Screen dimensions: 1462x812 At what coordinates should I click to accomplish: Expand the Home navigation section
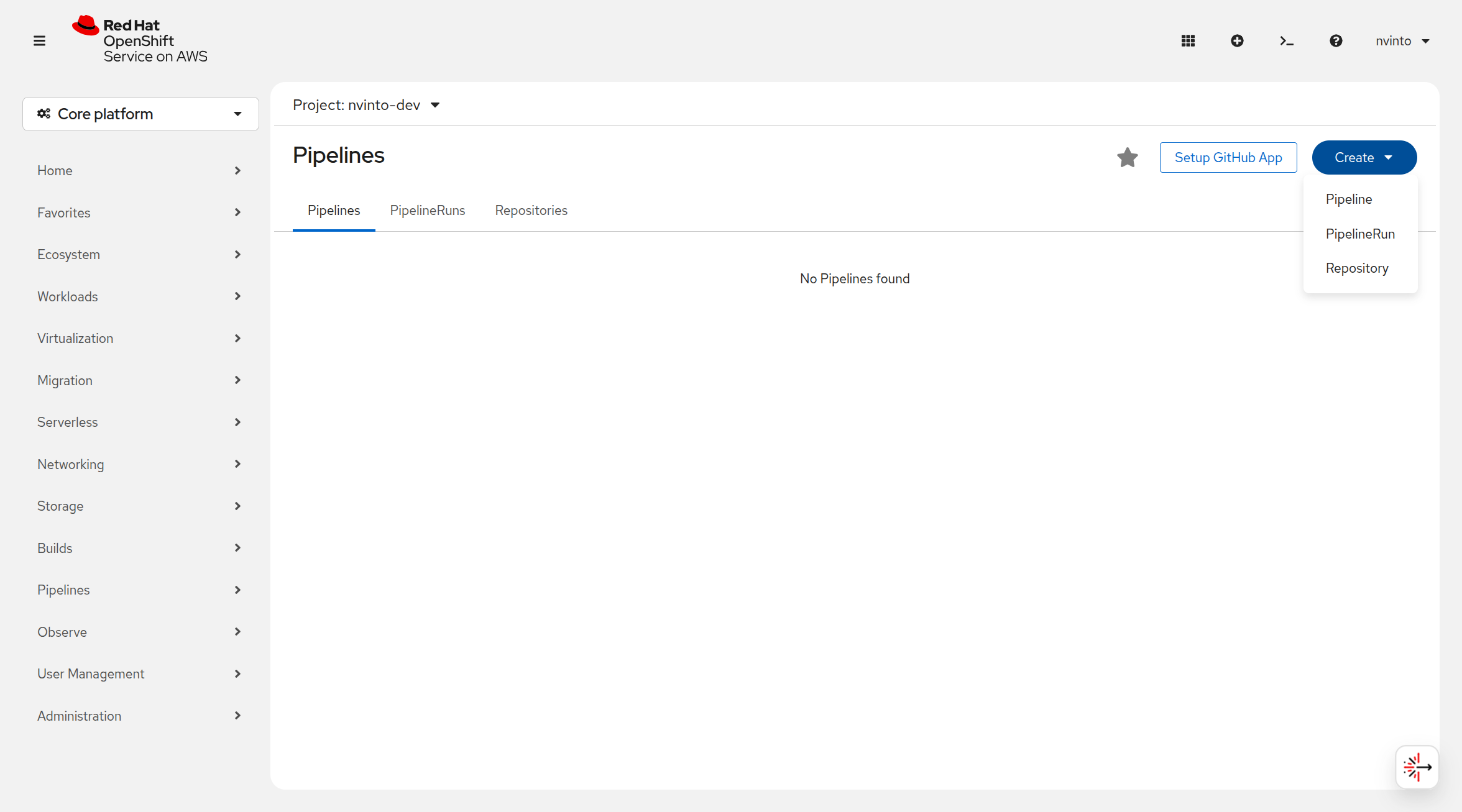pyautogui.click(x=139, y=170)
